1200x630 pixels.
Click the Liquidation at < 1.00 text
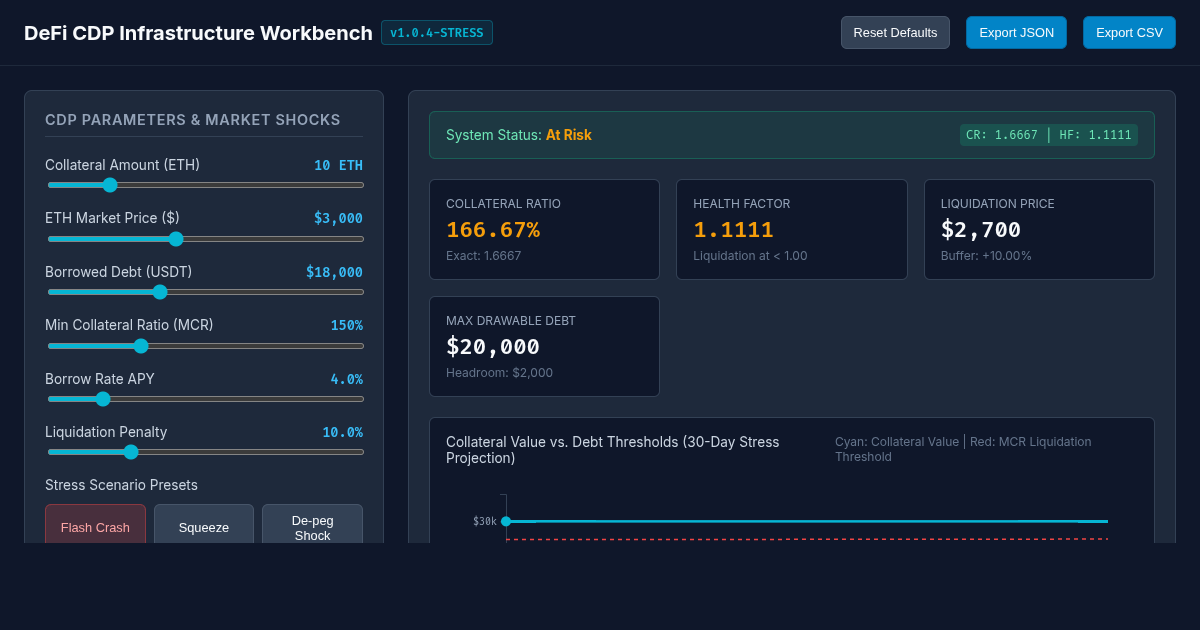click(750, 256)
